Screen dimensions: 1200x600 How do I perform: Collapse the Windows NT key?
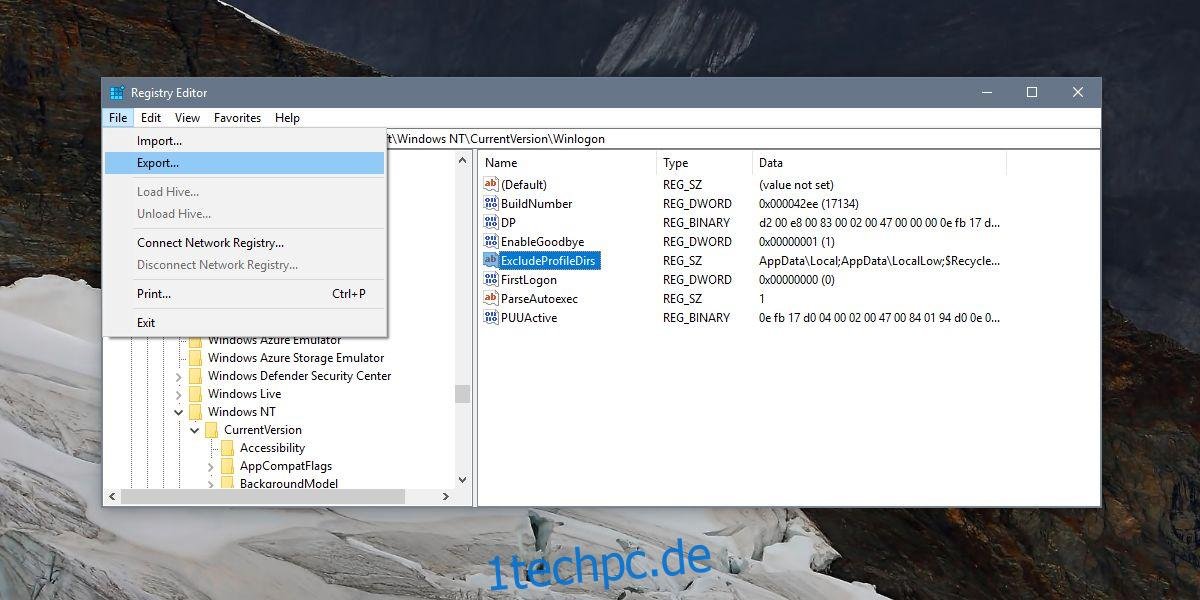[x=179, y=412]
